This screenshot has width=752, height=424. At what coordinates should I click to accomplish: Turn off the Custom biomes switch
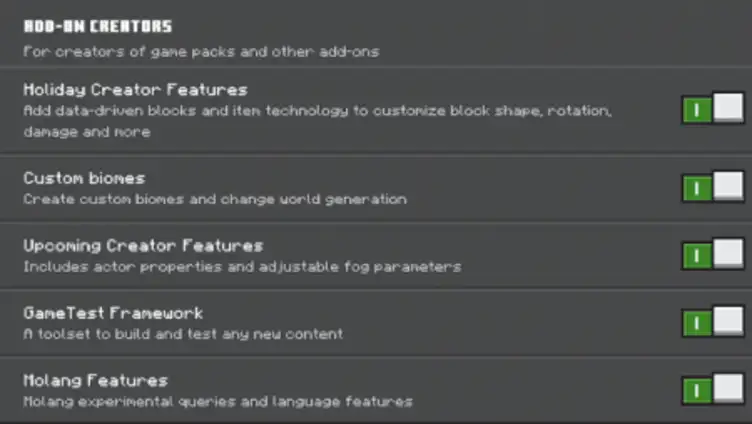point(713,186)
